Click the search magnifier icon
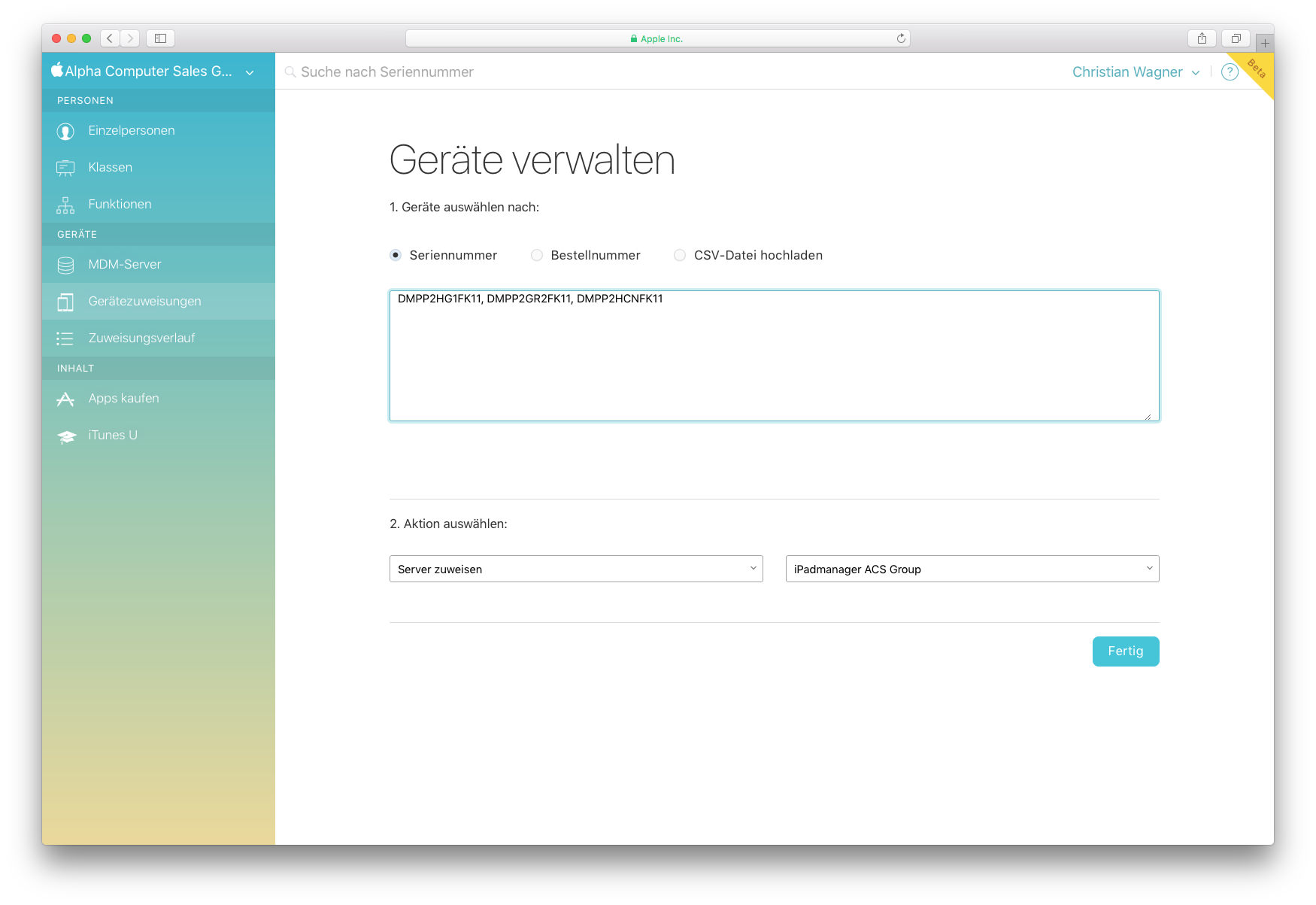 [x=290, y=72]
